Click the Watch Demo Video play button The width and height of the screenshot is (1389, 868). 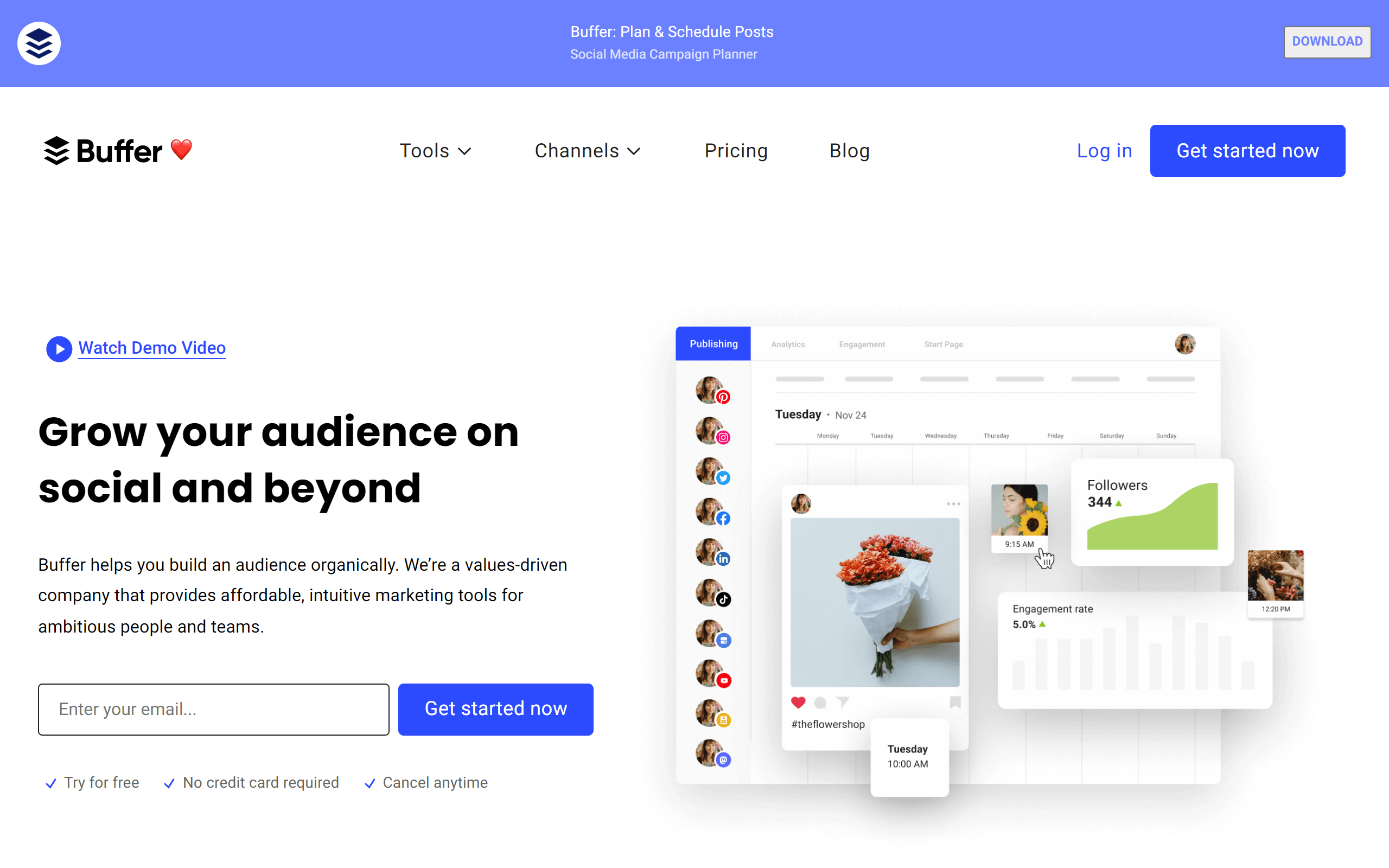[59, 349]
